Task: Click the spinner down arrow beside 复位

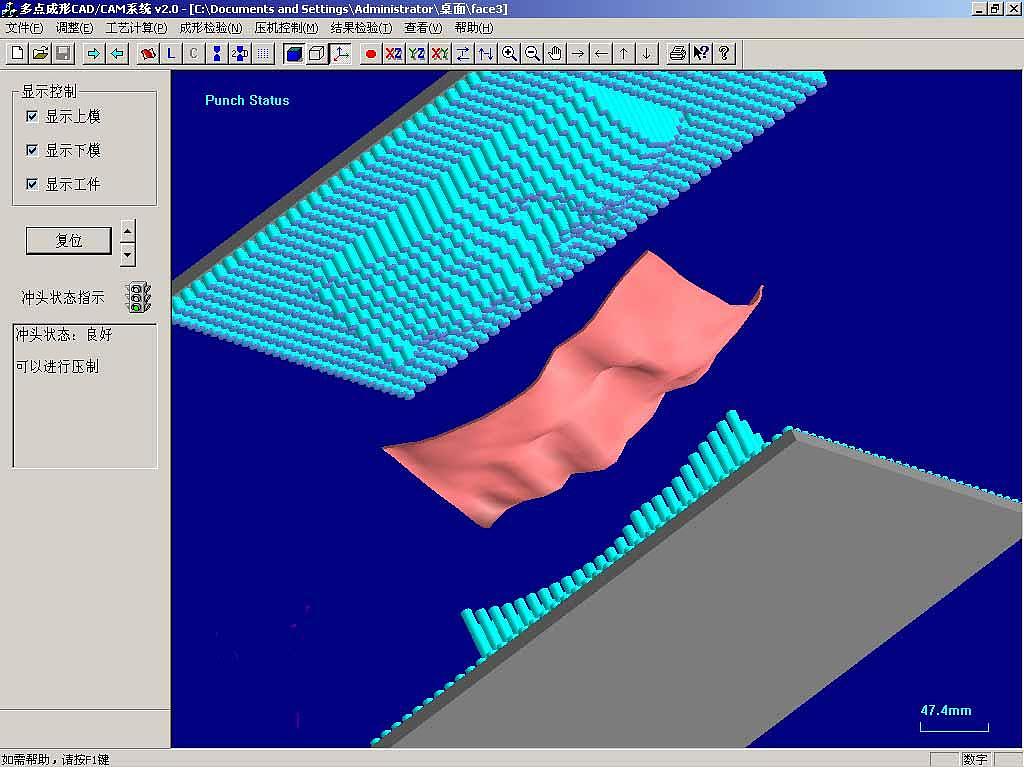Action: pos(127,255)
